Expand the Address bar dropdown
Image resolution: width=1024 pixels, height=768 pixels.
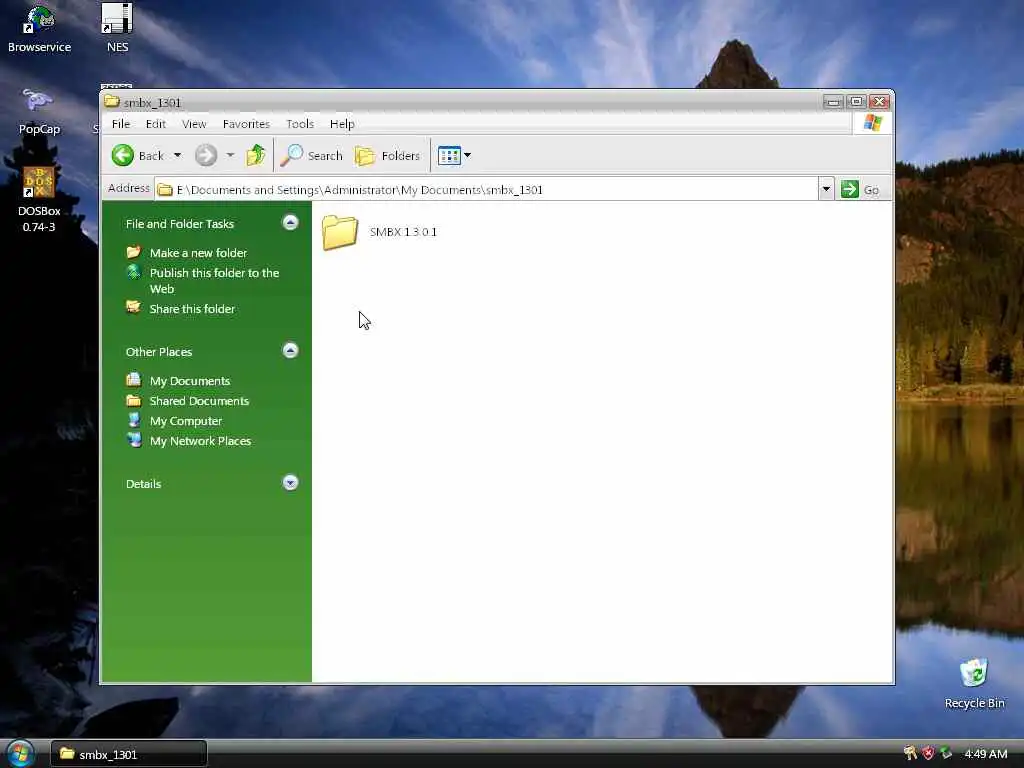[826, 189]
